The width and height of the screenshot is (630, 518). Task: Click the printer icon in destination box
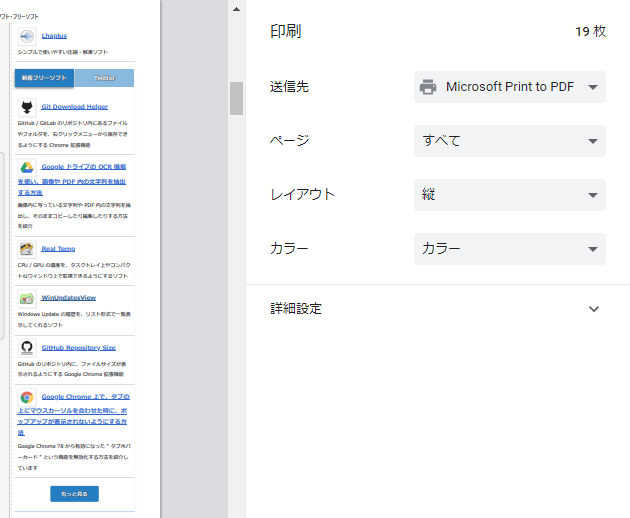pos(428,87)
